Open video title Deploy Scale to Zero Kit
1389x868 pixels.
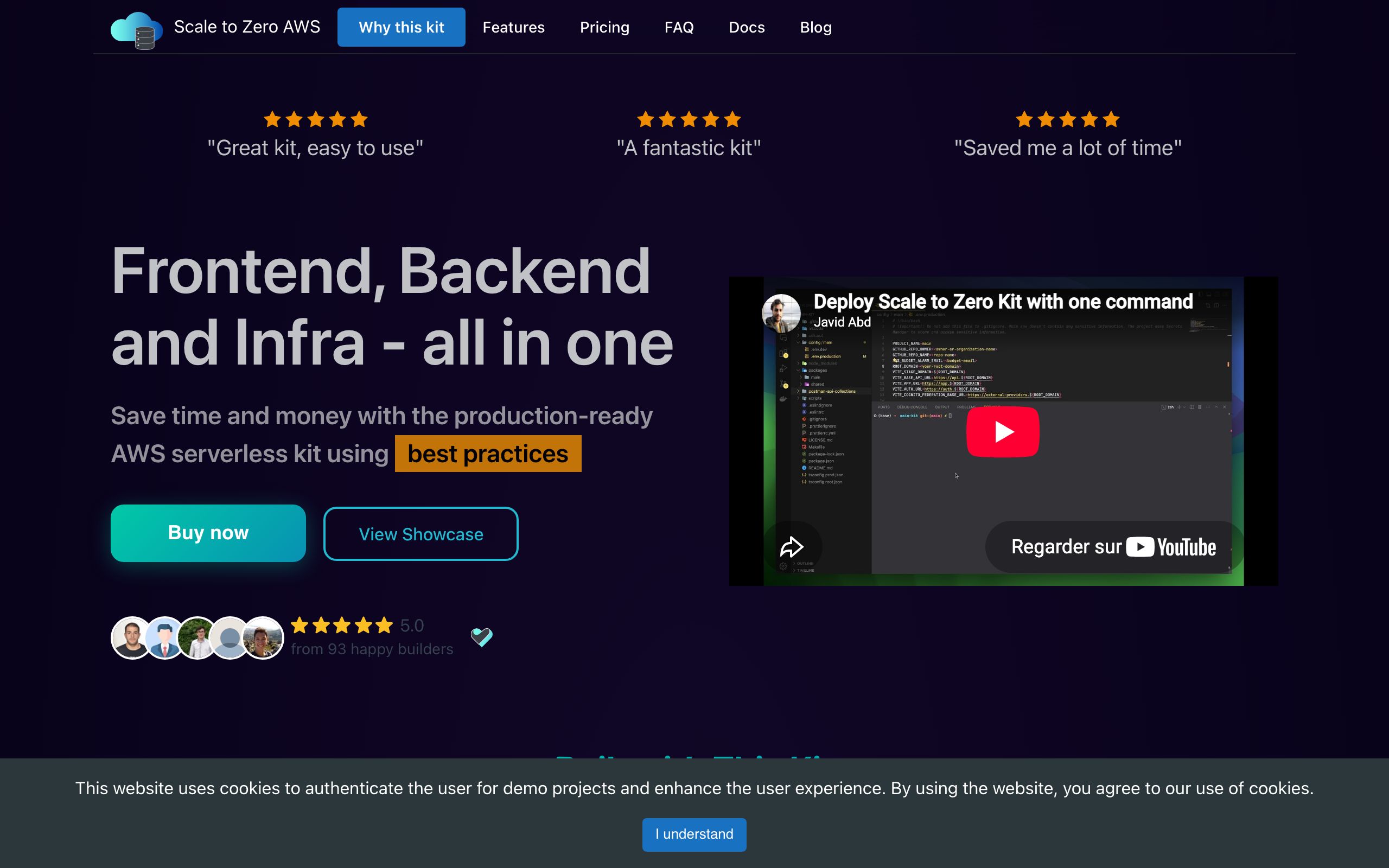click(x=1003, y=302)
